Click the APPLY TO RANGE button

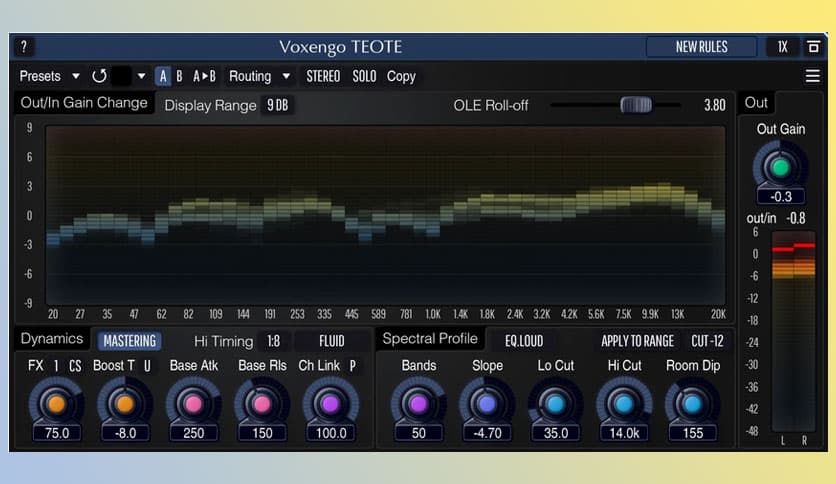637,341
